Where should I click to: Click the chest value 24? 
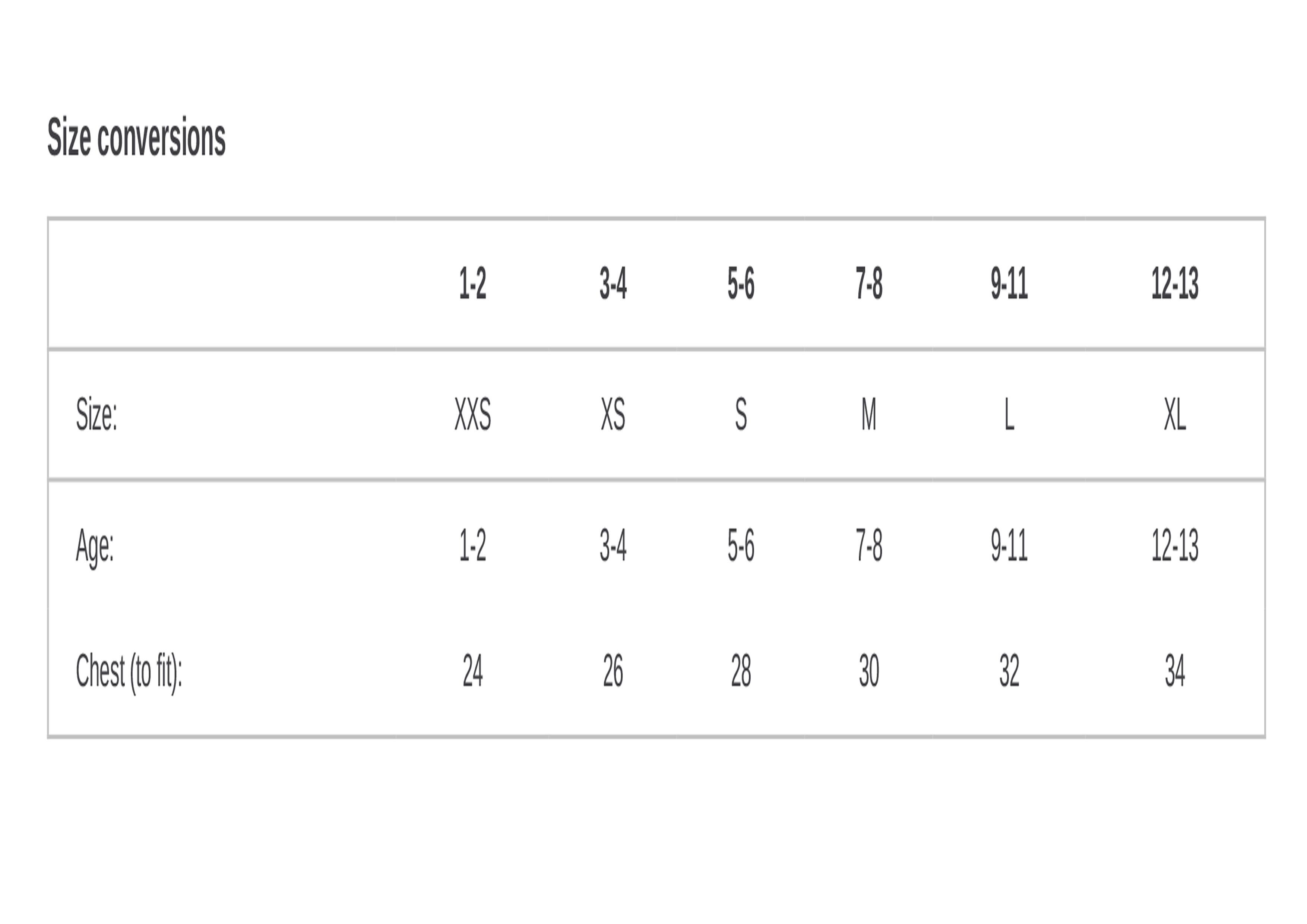click(472, 671)
